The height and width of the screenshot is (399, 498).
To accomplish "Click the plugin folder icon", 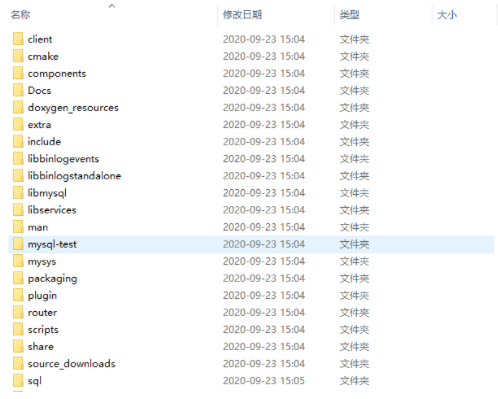I will [18, 295].
